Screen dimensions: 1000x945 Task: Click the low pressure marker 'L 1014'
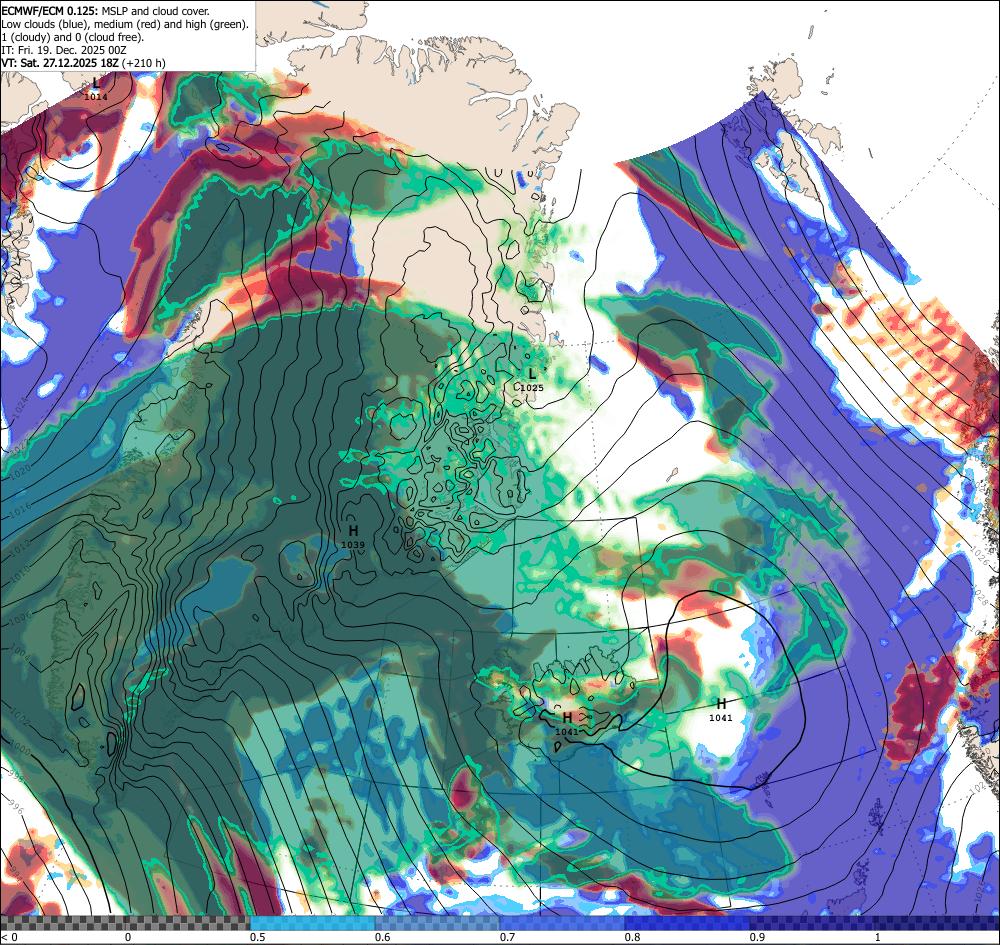click(96, 89)
